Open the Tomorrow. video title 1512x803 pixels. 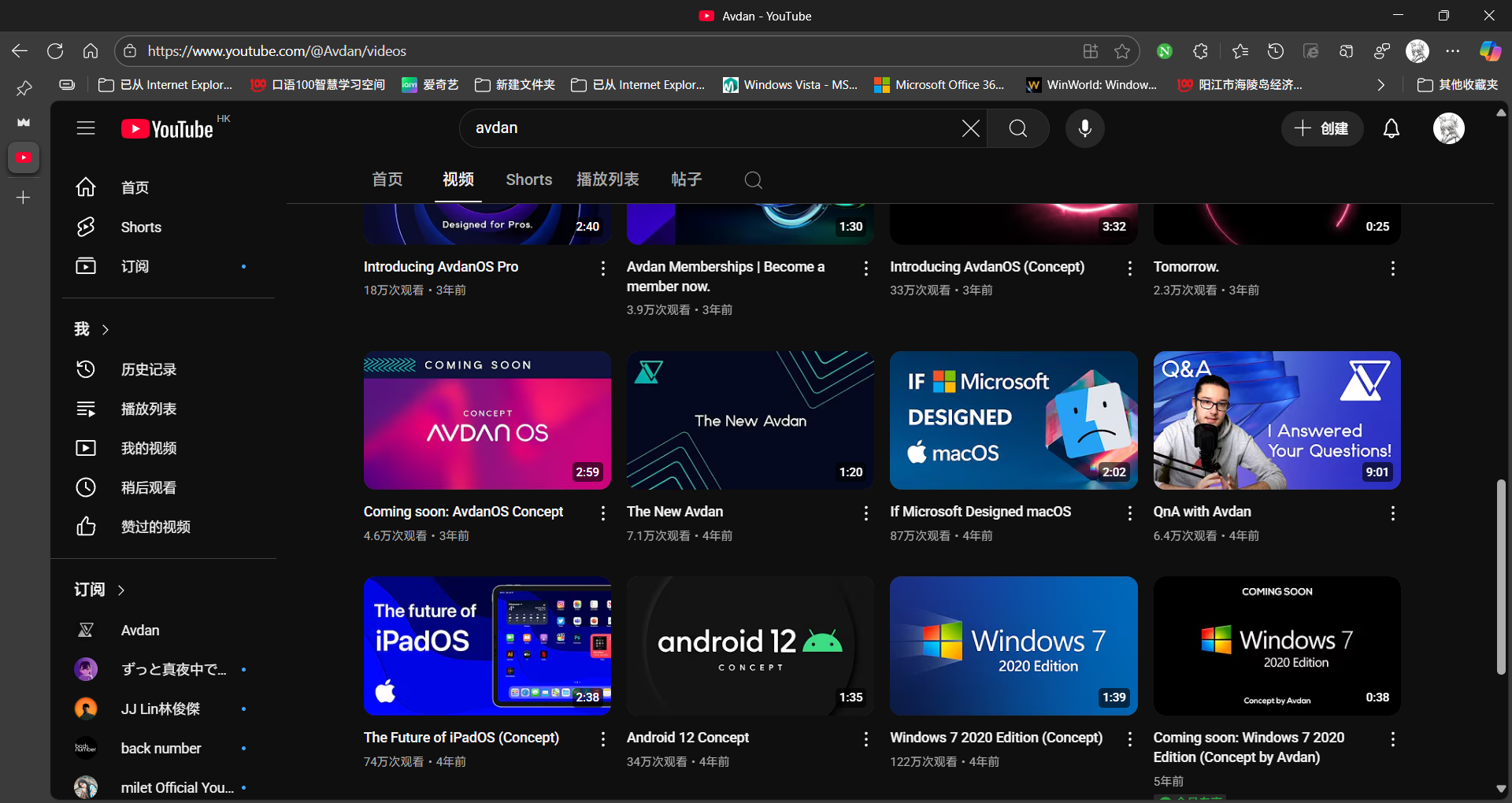1186,267
